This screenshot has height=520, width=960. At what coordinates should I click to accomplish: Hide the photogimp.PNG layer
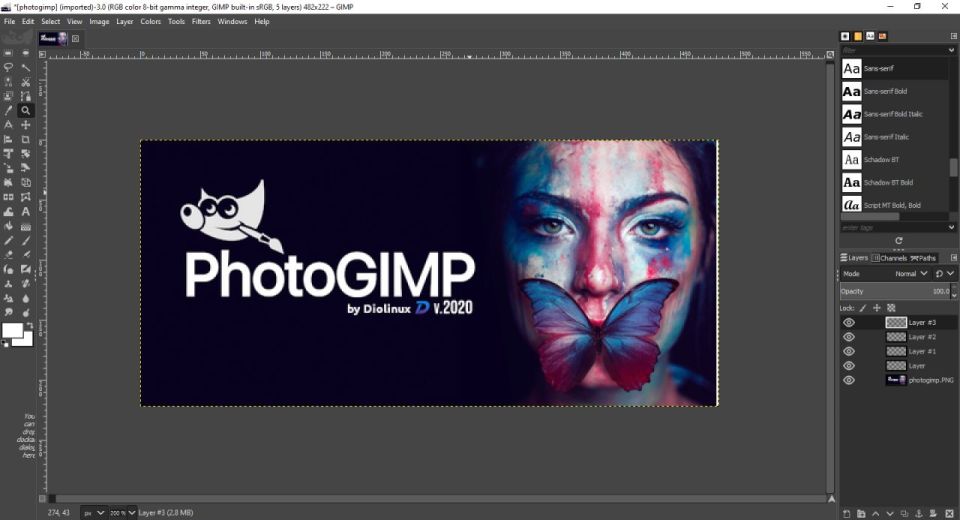pyautogui.click(x=849, y=380)
